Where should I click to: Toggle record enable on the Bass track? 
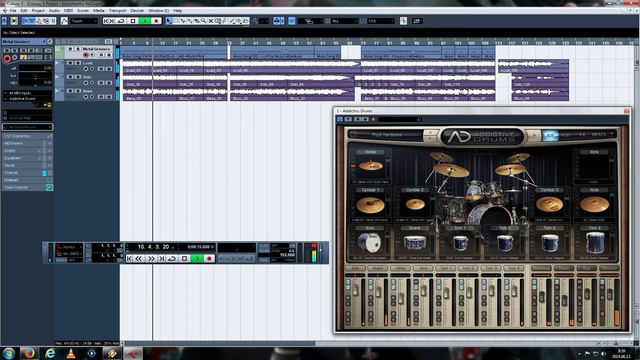tap(85, 97)
